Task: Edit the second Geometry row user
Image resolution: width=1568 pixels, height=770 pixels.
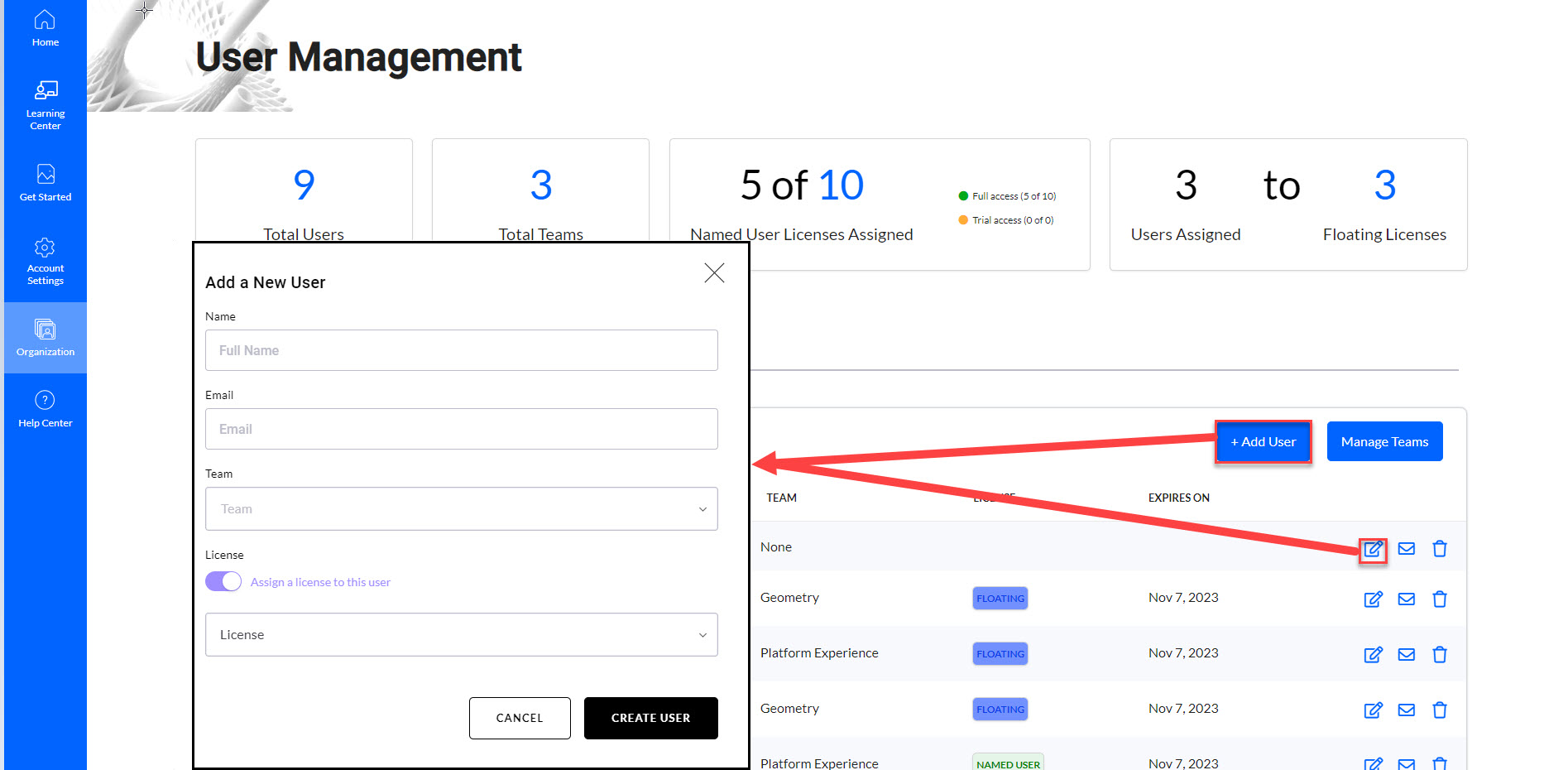Action: pyautogui.click(x=1374, y=710)
